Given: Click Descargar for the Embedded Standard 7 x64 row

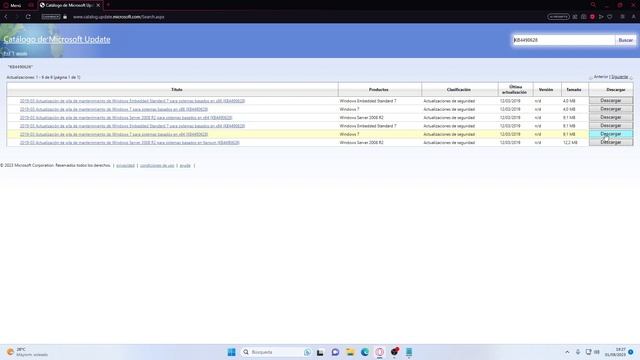Looking at the screenshot, I should tap(611, 126).
